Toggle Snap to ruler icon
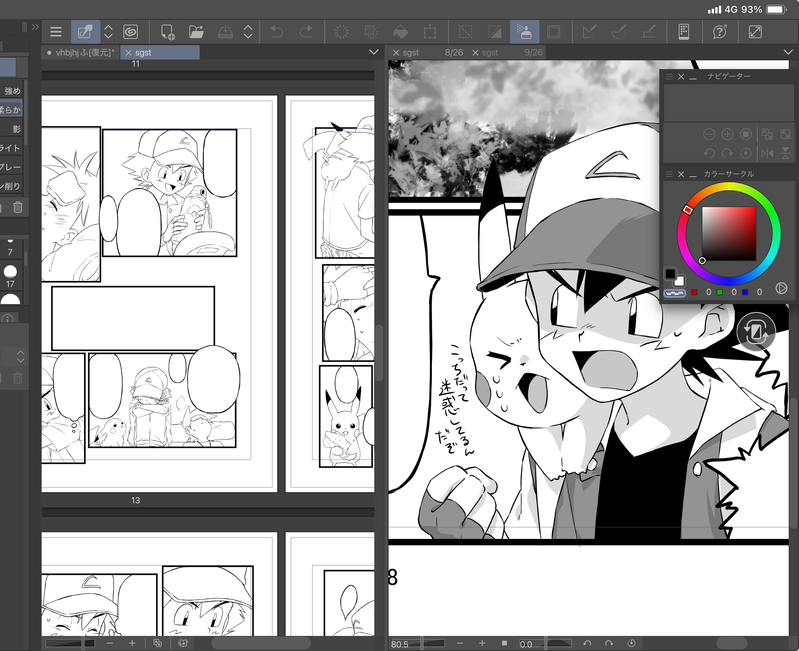The image size is (799, 651). (589, 32)
